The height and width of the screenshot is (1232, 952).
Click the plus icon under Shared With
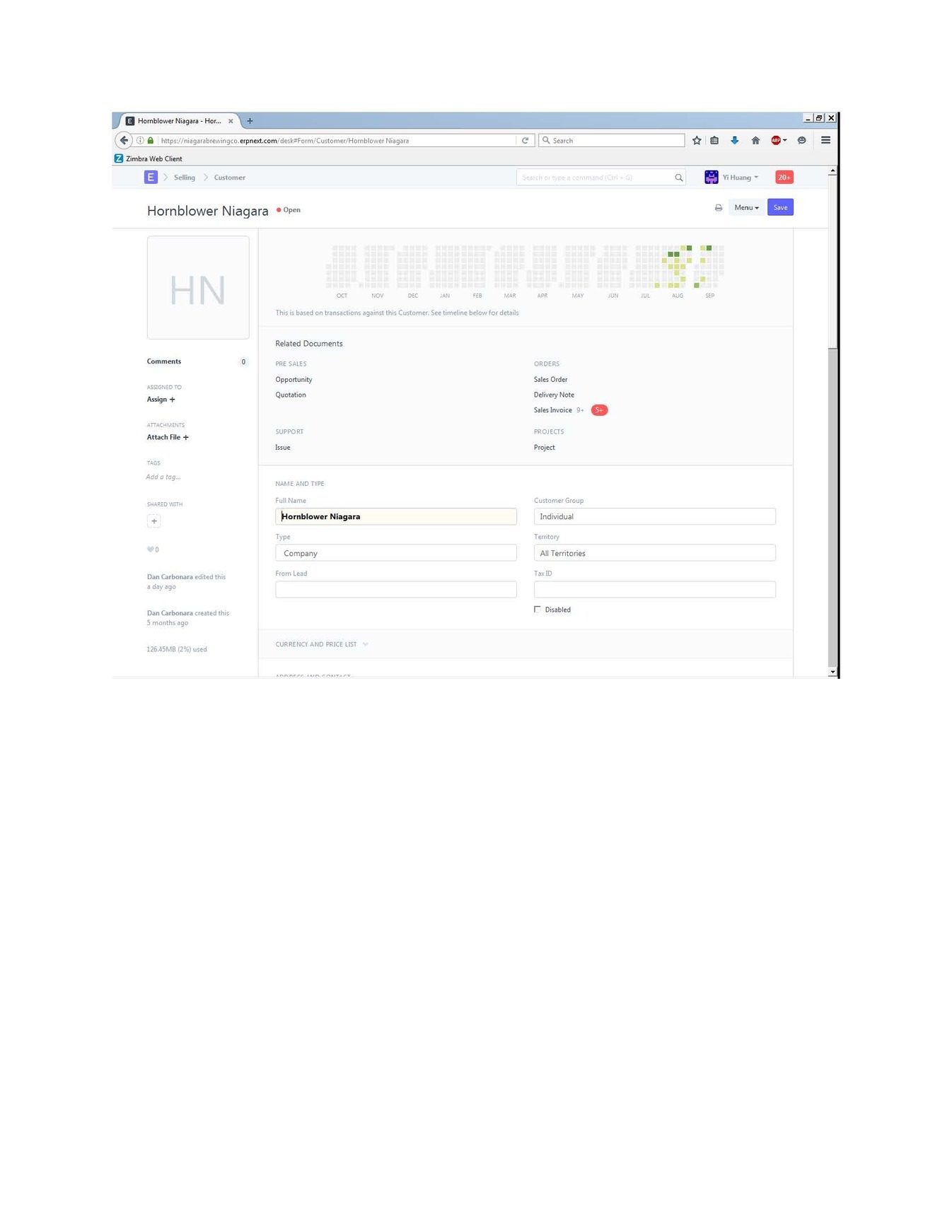point(154,521)
